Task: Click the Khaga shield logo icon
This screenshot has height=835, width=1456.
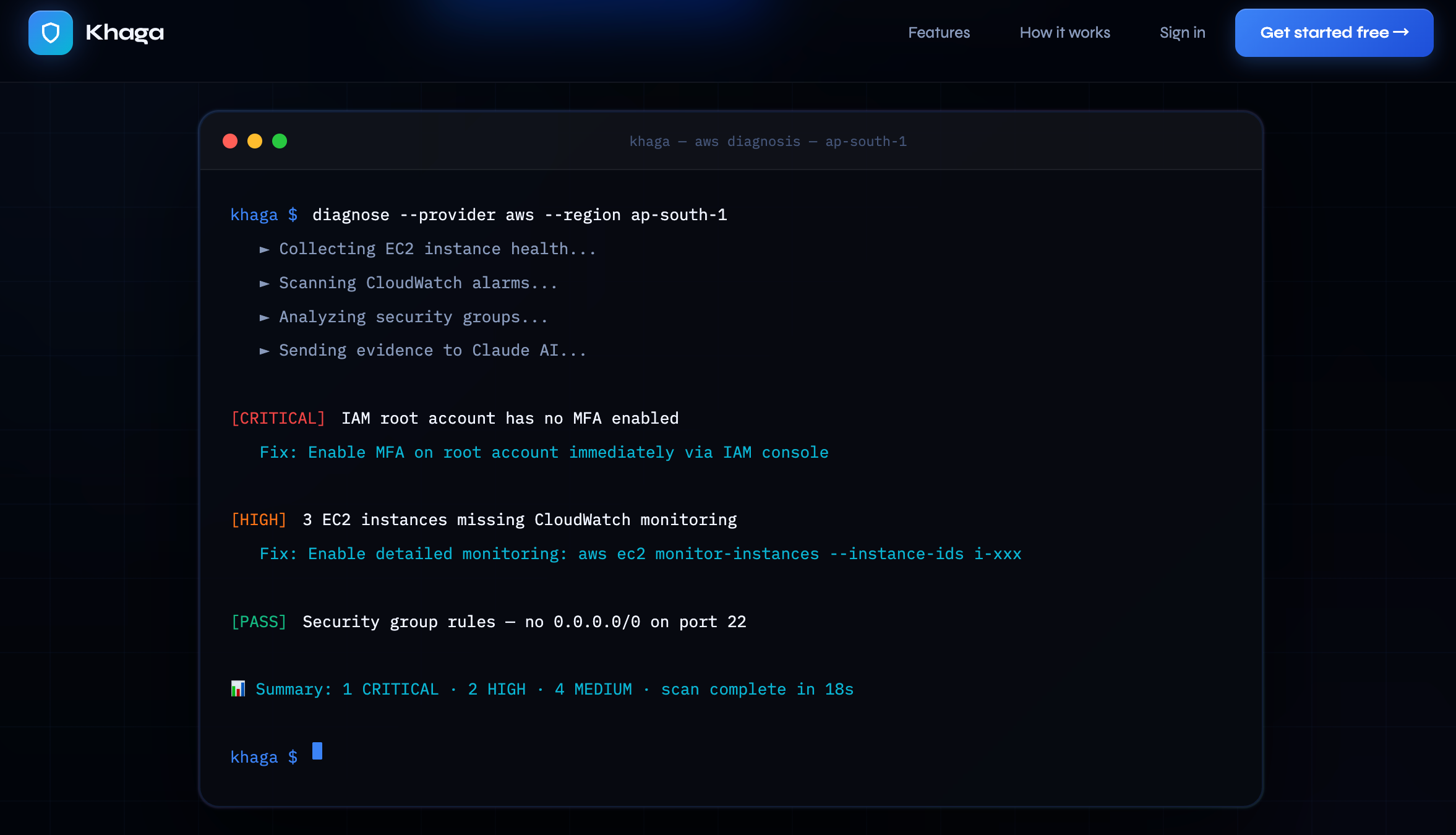Action: coord(51,33)
